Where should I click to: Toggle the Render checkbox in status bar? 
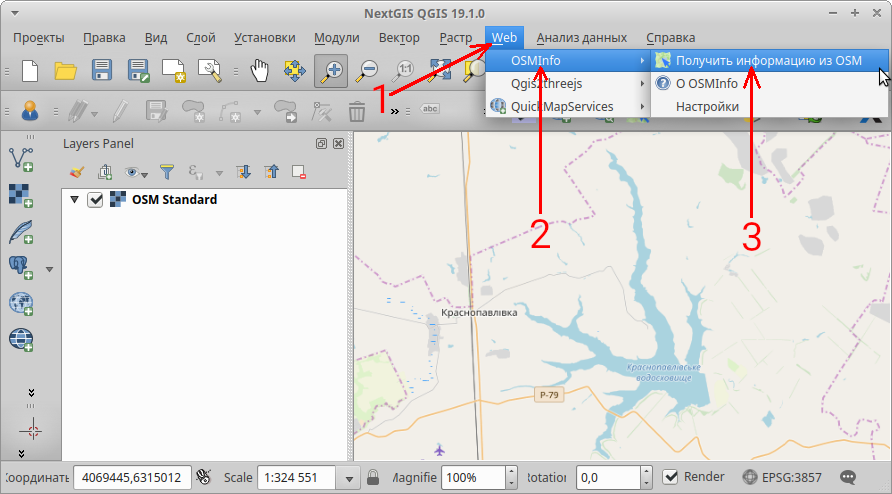671,477
